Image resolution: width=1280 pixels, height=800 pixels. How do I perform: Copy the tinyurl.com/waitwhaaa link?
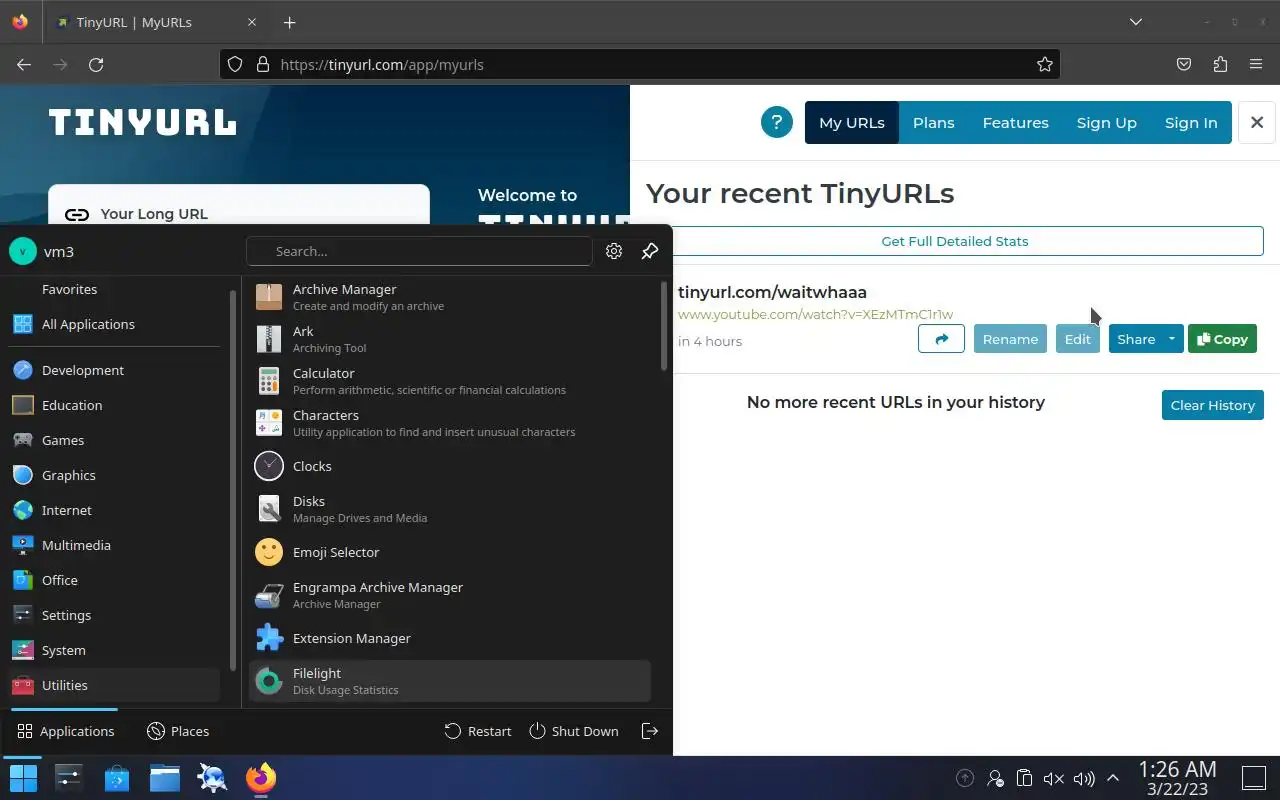point(1222,339)
